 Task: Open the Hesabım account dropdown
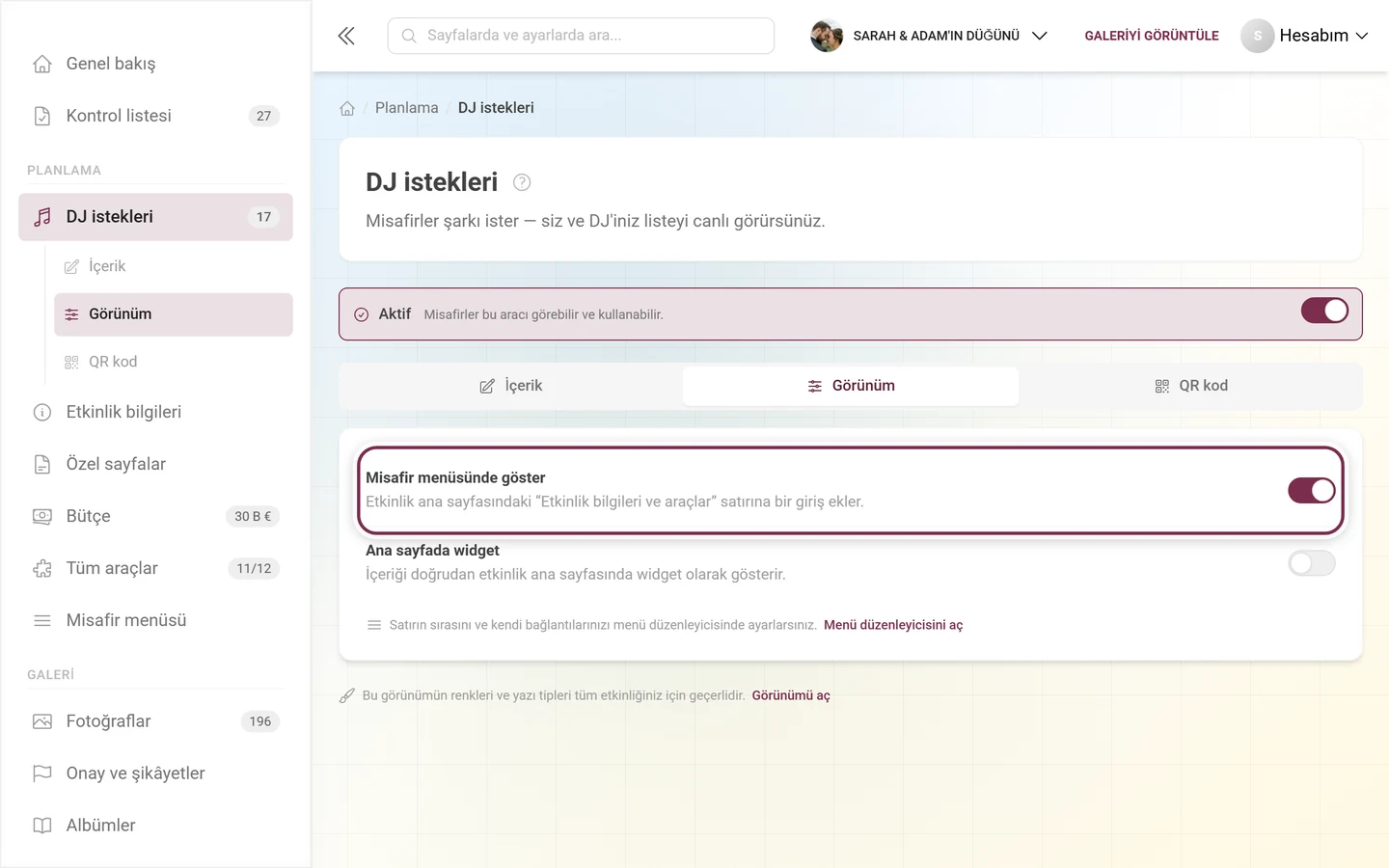coord(1305,36)
